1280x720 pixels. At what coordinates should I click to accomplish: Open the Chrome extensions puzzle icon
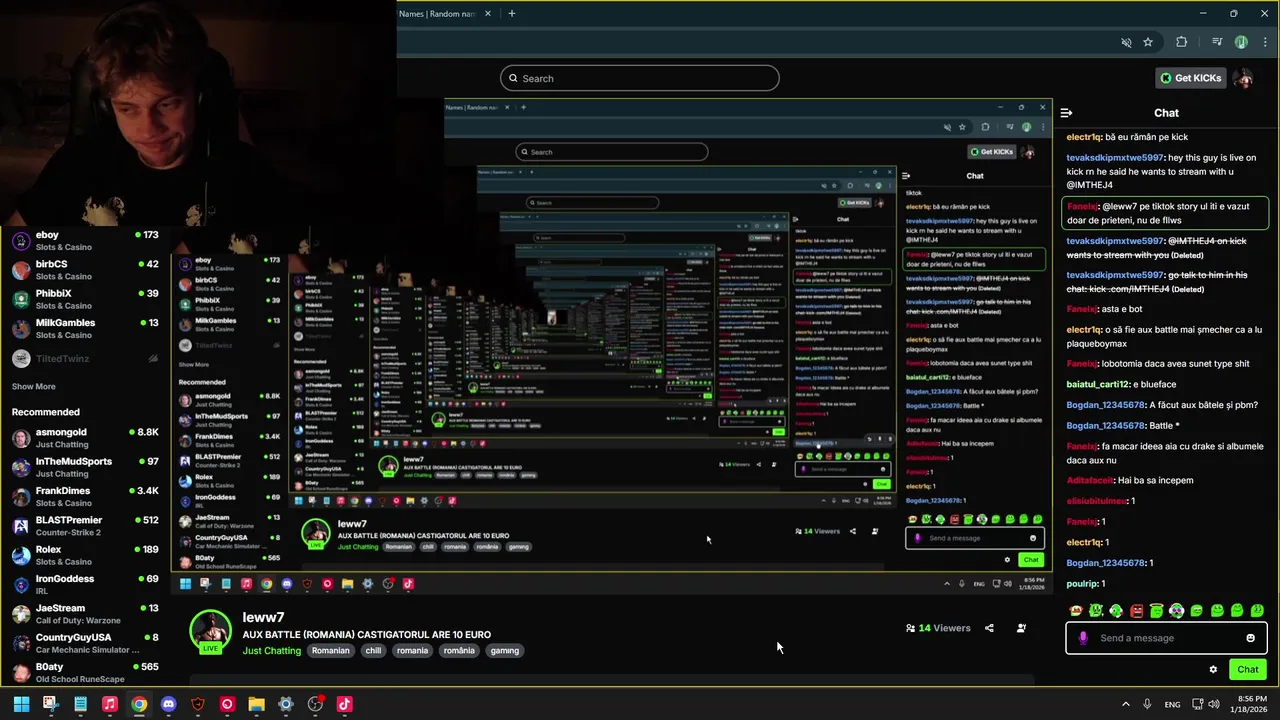(1182, 42)
